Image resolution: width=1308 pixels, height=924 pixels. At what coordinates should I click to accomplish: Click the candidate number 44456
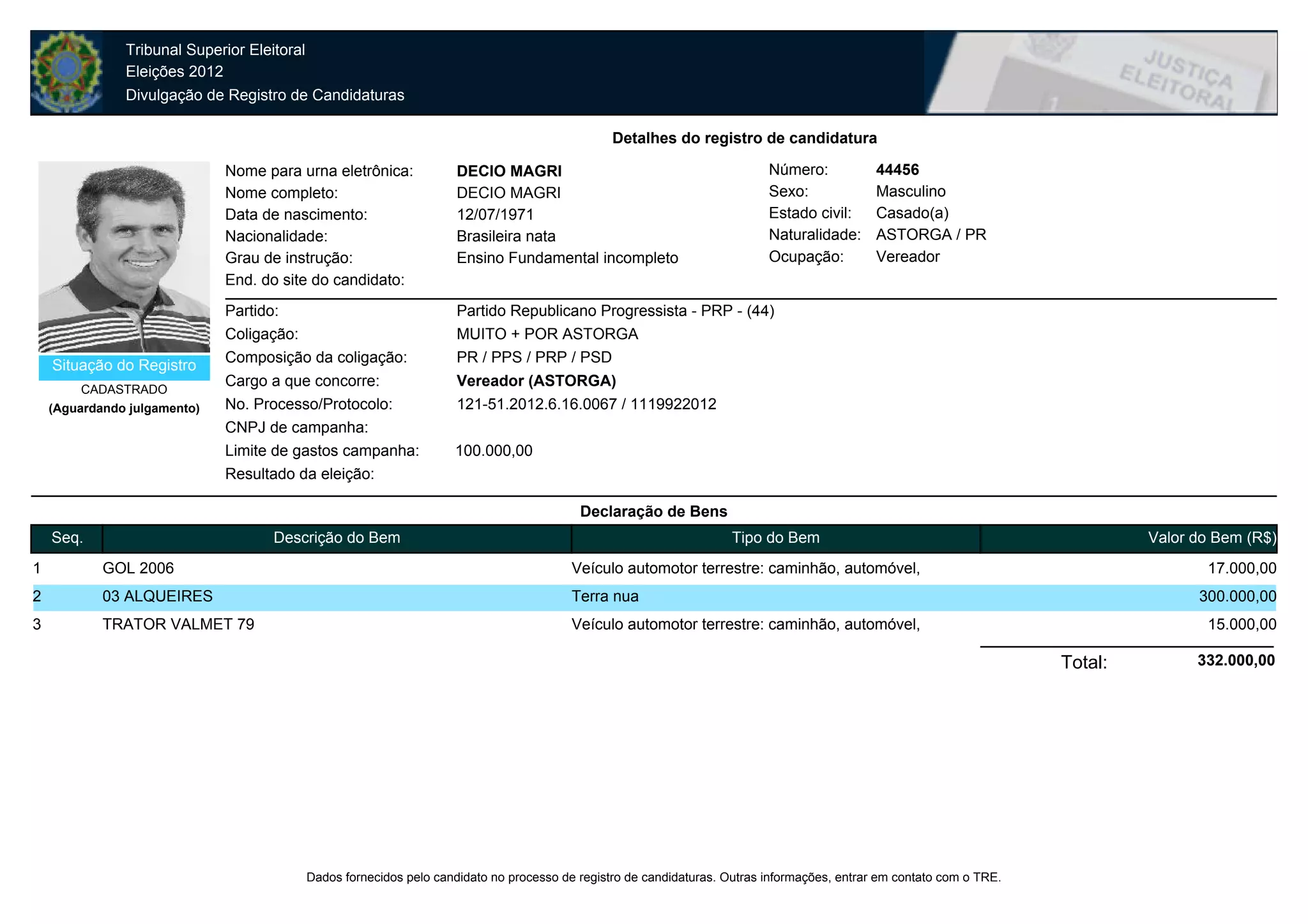point(897,170)
